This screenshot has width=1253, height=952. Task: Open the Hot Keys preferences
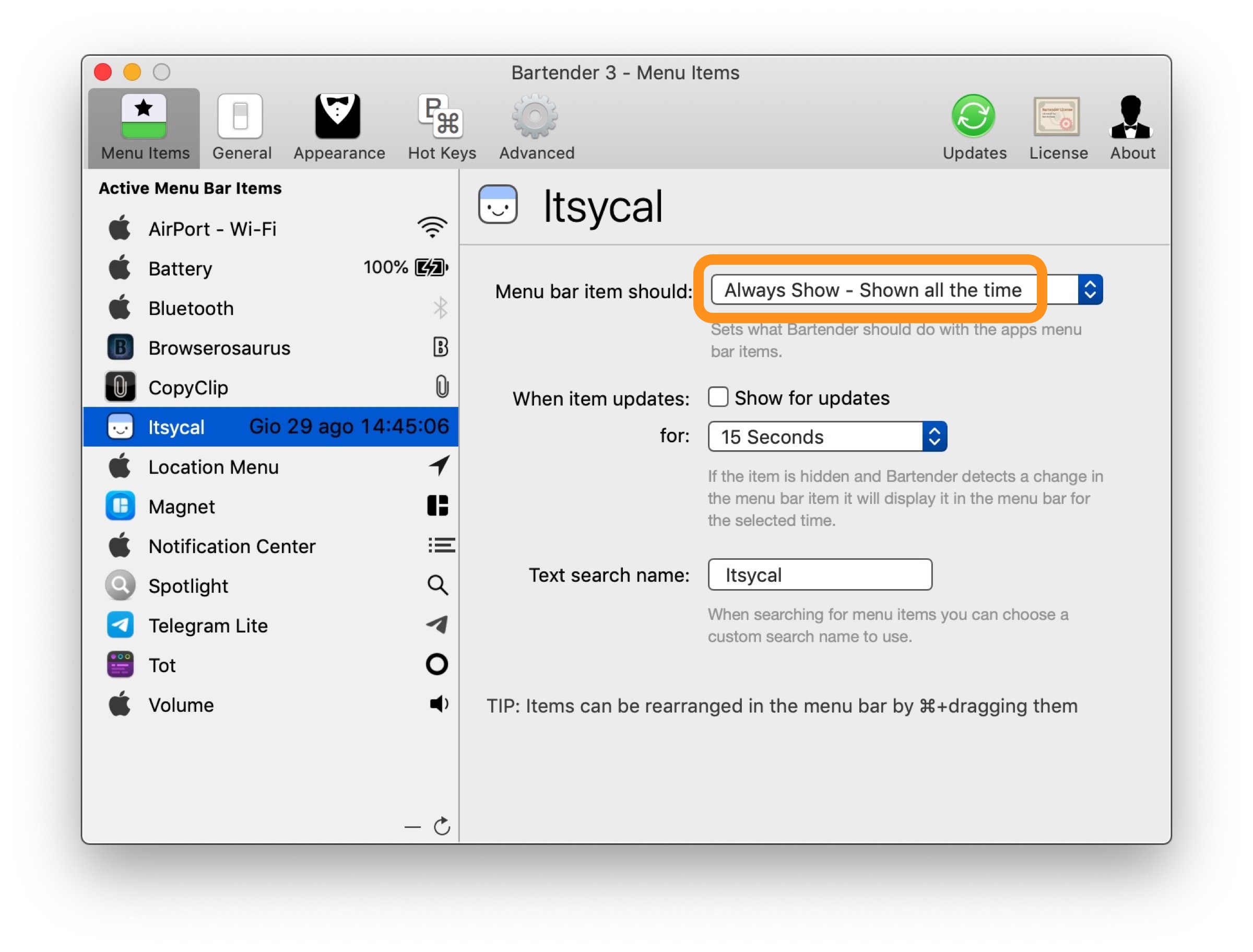[x=442, y=126]
